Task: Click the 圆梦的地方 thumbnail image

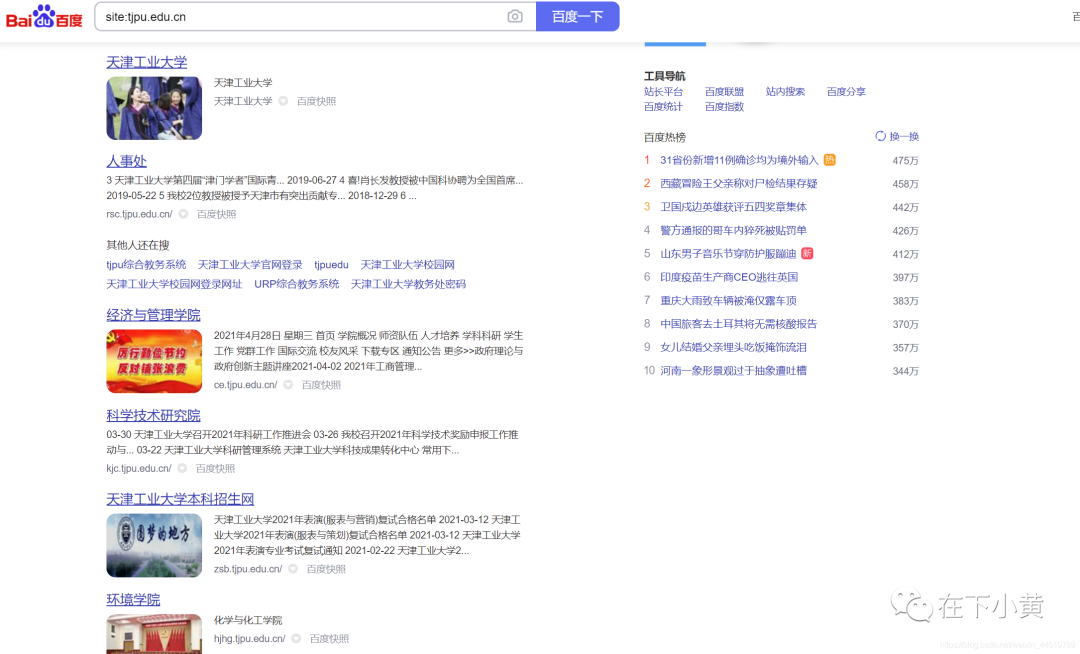Action: [x=154, y=545]
